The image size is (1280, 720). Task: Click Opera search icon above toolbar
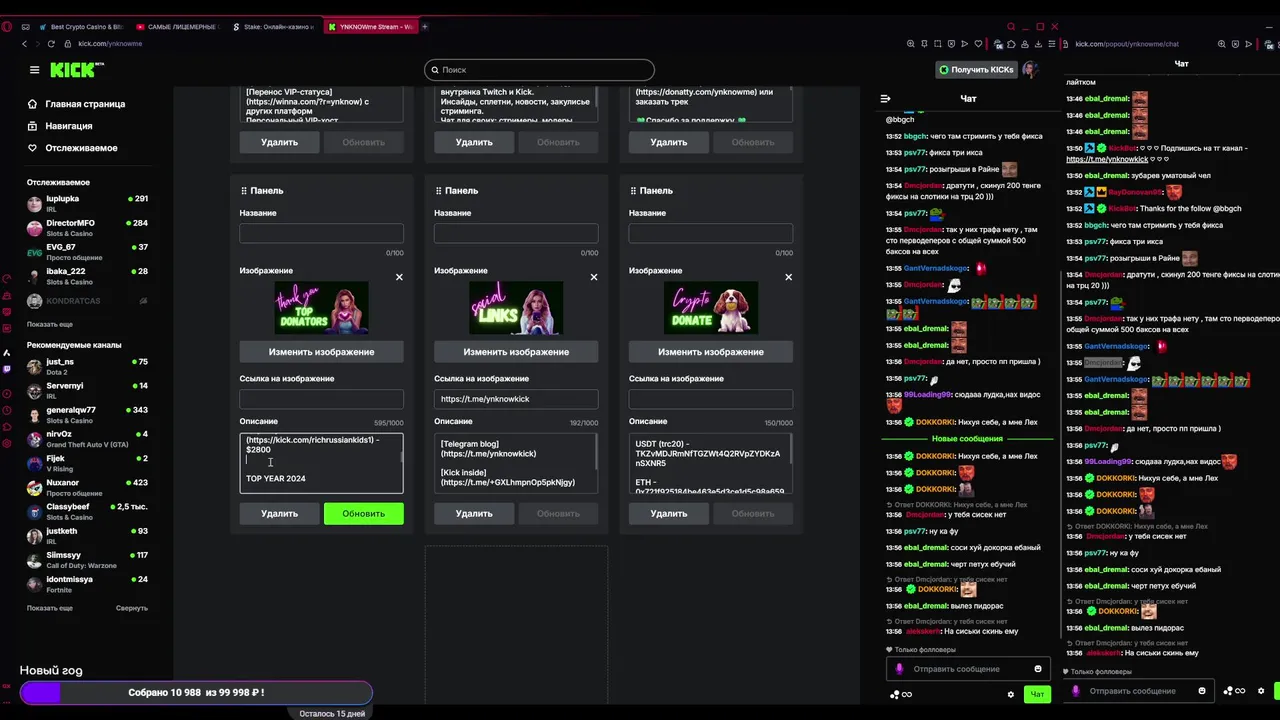pos(1011,27)
